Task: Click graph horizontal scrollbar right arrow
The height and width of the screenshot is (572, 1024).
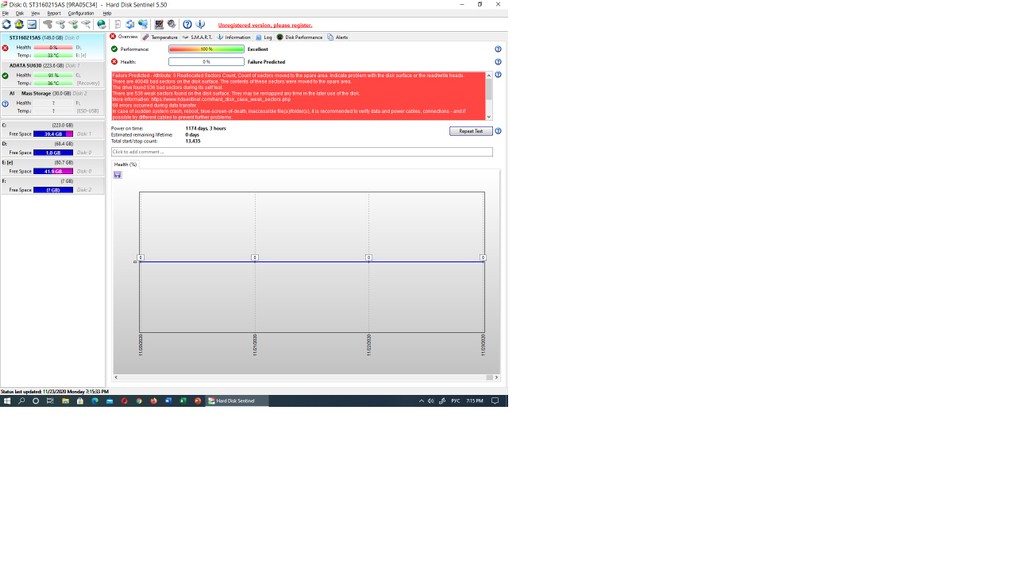Action: click(x=496, y=377)
